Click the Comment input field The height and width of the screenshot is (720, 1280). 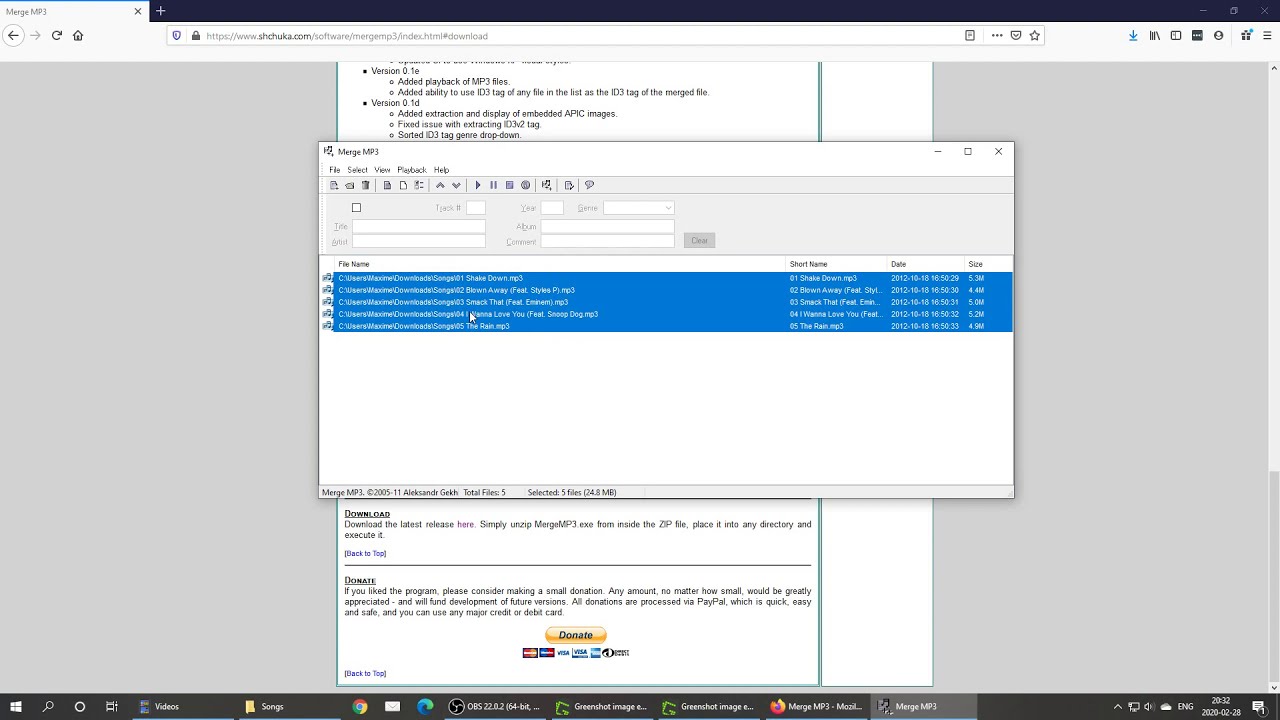tap(607, 242)
